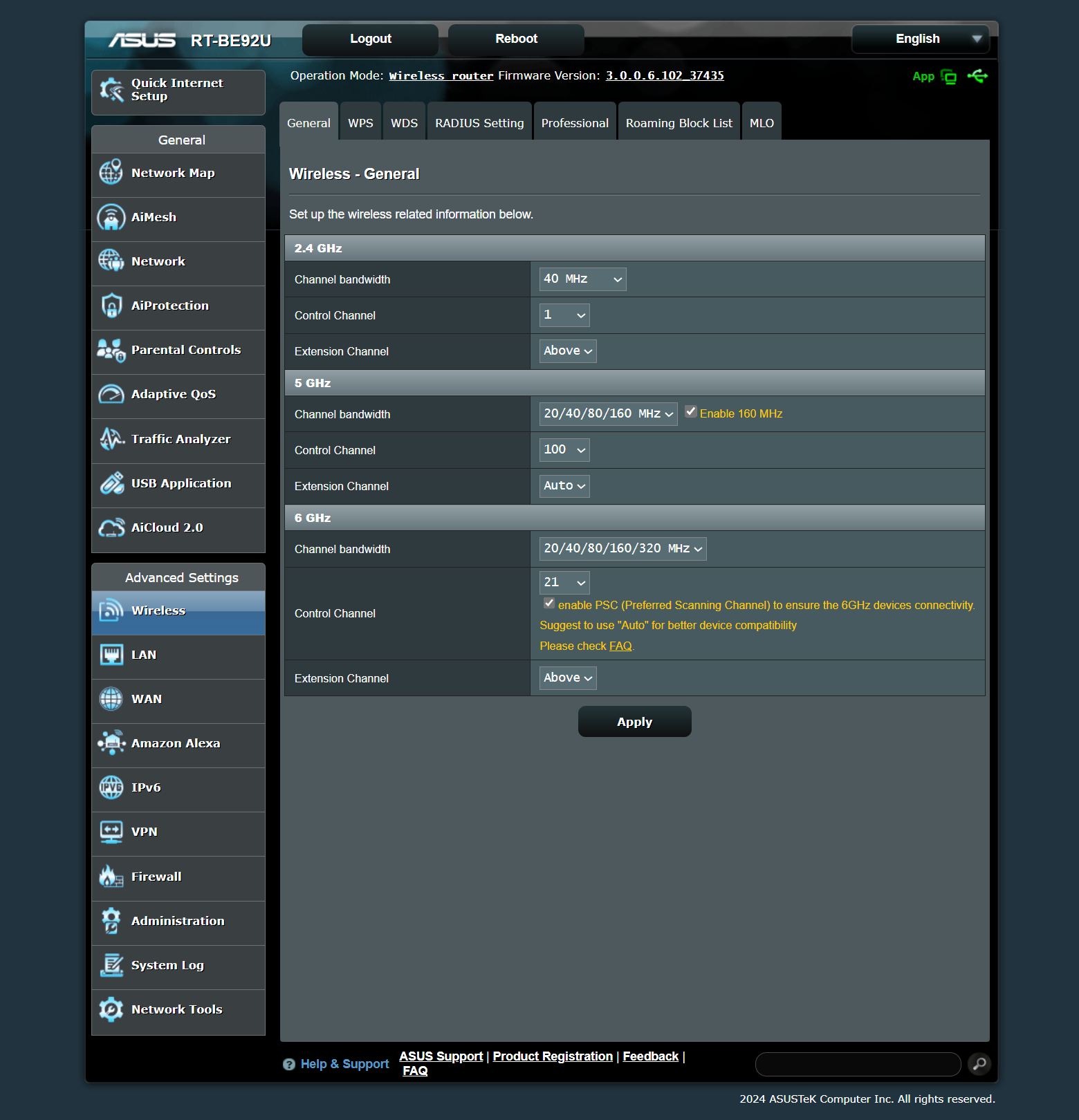Click the Amazon Alexa icon
Viewport: 1079px width, 1120px height.
[111, 743]
